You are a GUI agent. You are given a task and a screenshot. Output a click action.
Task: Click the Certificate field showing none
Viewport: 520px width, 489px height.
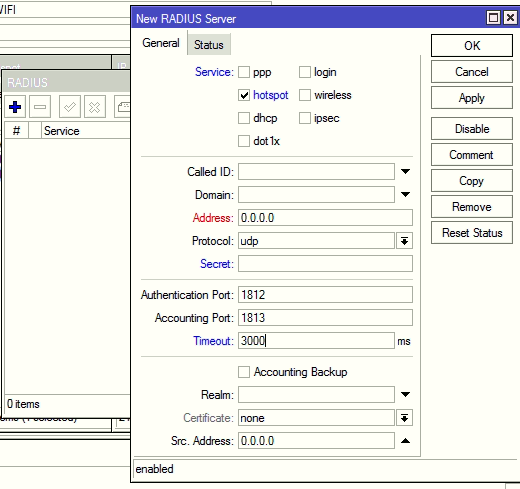(x=316, y=418)
